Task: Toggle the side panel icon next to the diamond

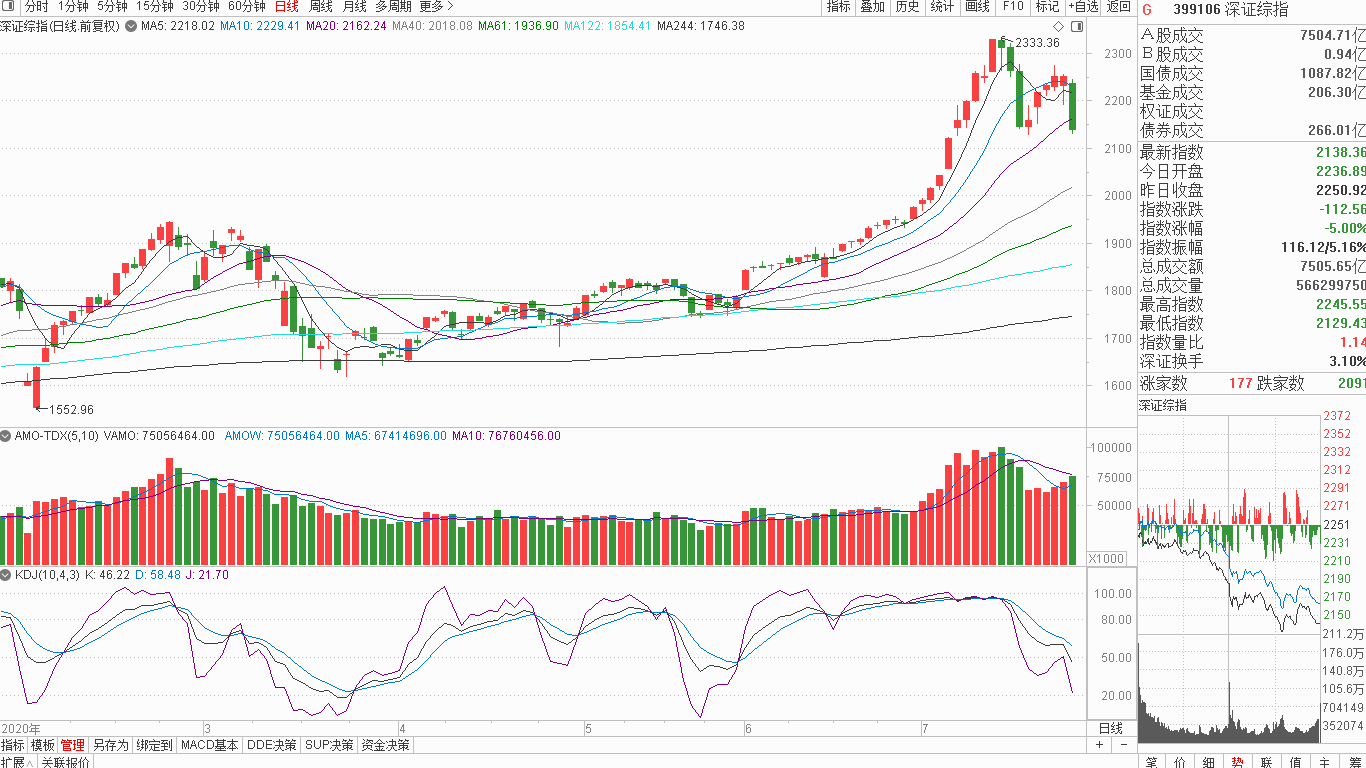Action: pos(1077,25)
